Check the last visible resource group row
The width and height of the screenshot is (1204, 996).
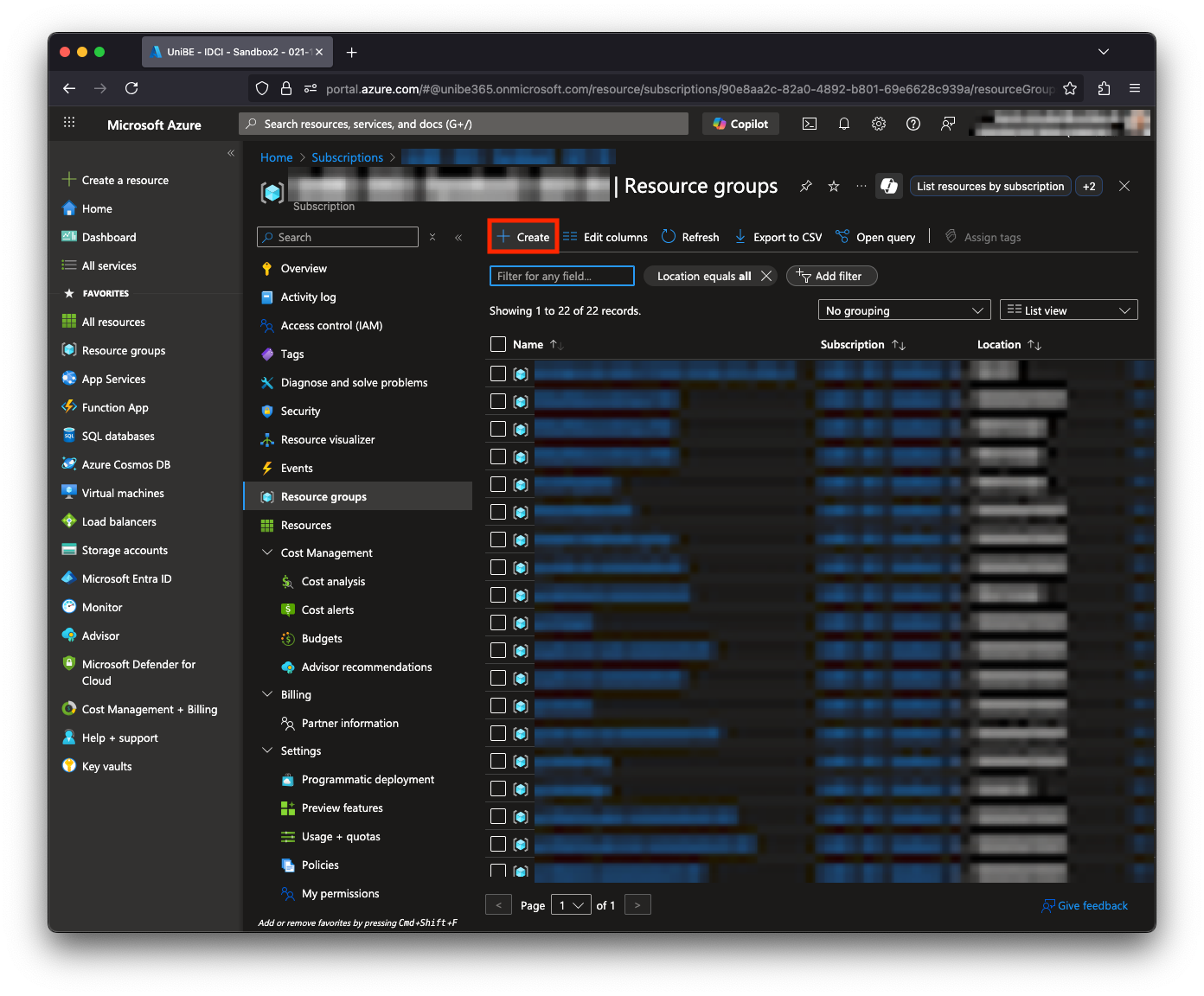click(498, 871)
